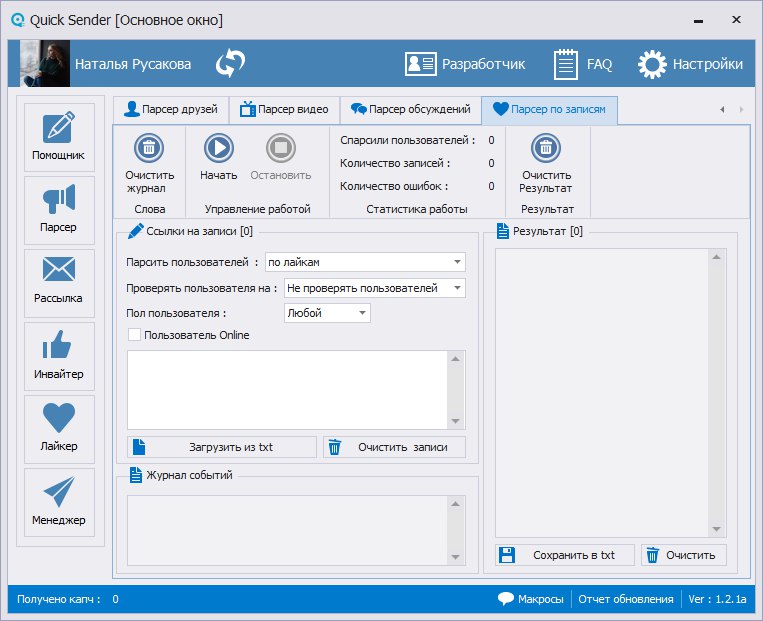Click the refresh arrows icon near username
Viewport: 763px width, 621px height.
pyautogui.click(x=231, y=64)
